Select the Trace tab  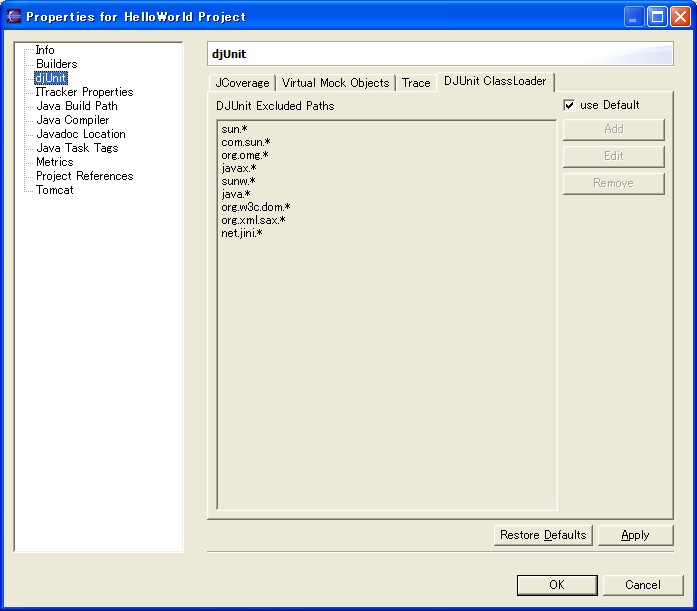coord(416,83)
